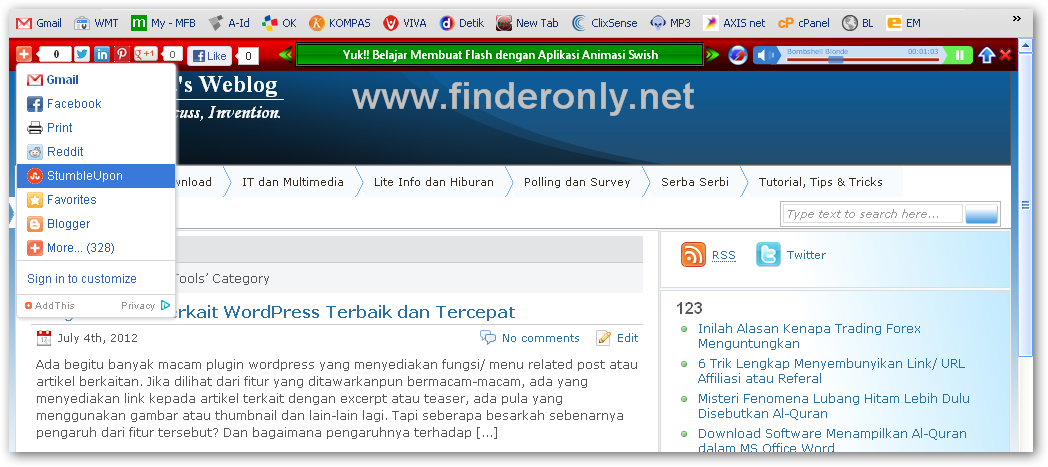Open Inilah Alasan Kenapa Trading Forex article
The image size is (1048, 467).
pyautogui.click(x=809, y=336)
